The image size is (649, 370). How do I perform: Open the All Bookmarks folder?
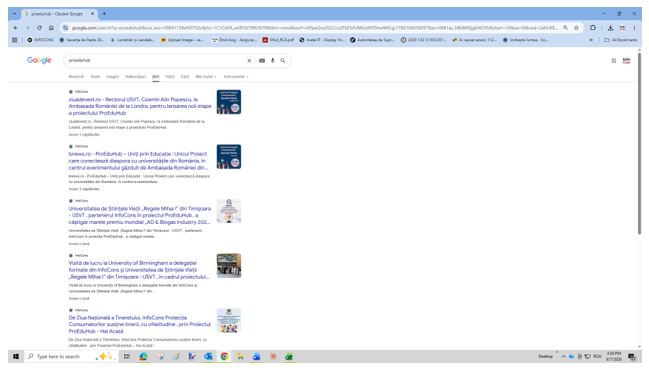tap(620, 40)
